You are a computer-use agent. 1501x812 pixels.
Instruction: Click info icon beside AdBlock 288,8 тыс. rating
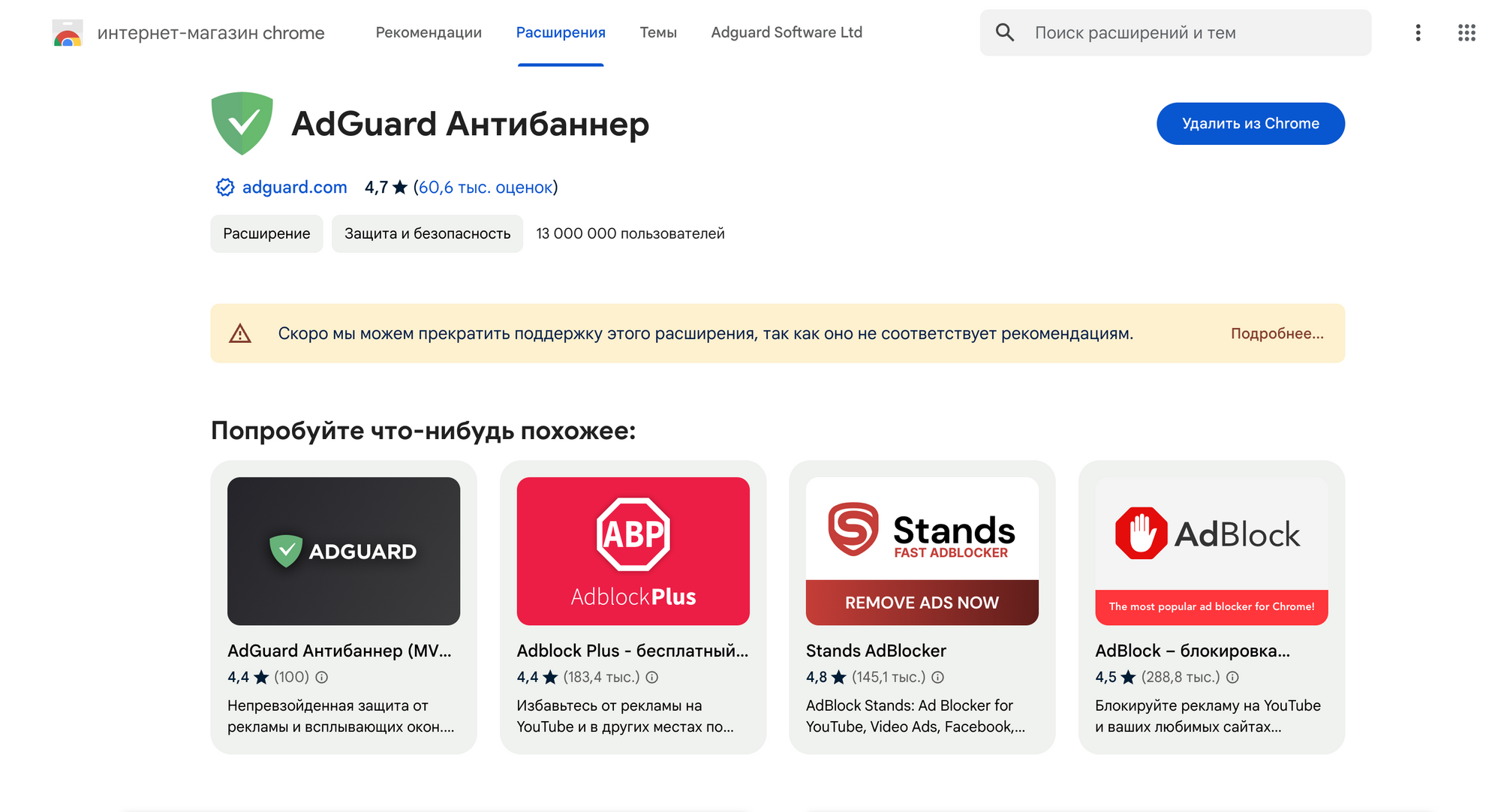[1232, 677]
